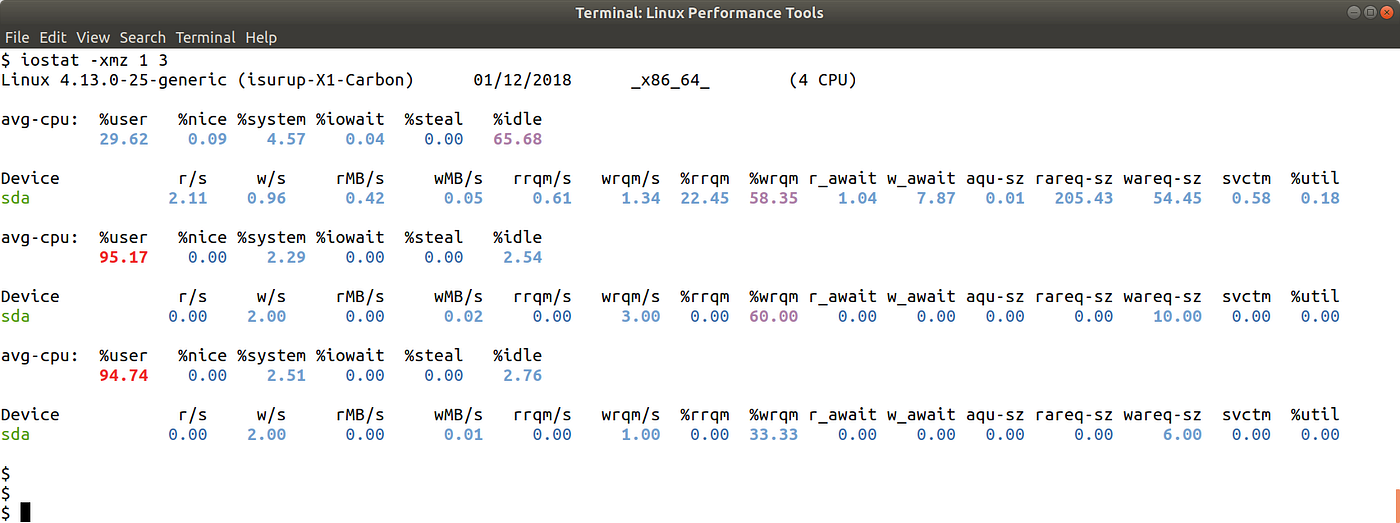This screenshot has height=523, width=1400.
Task: Open the Terminal menu
Action: (x=205, y=37)
